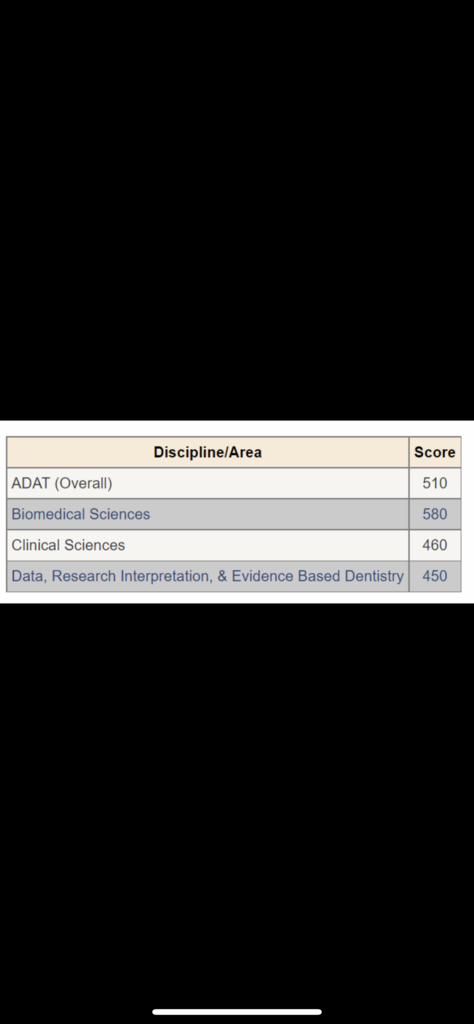This screenshot has height=1024, width=474.
Task: Select the ADAT (Overall) row label
Action: click(x=62, y=483)
